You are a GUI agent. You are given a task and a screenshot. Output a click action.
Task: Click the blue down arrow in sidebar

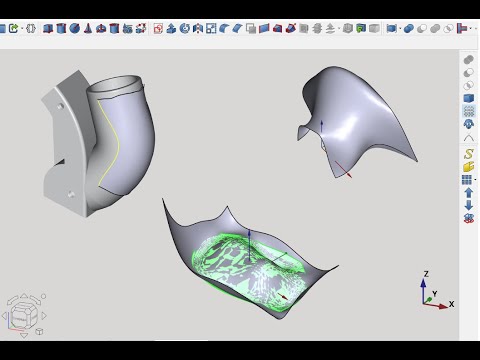pos(469,205)
